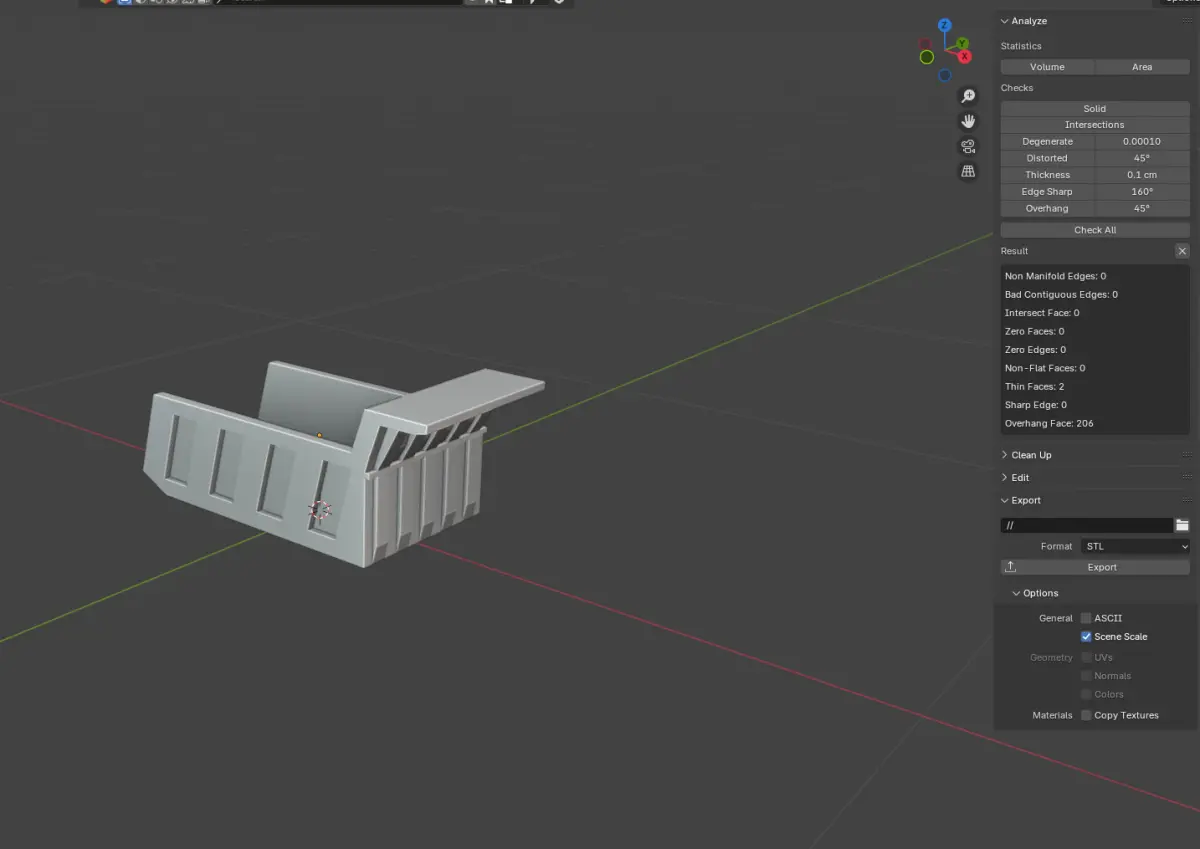Click the blue Z axis gizmo circle

[945, 25]
